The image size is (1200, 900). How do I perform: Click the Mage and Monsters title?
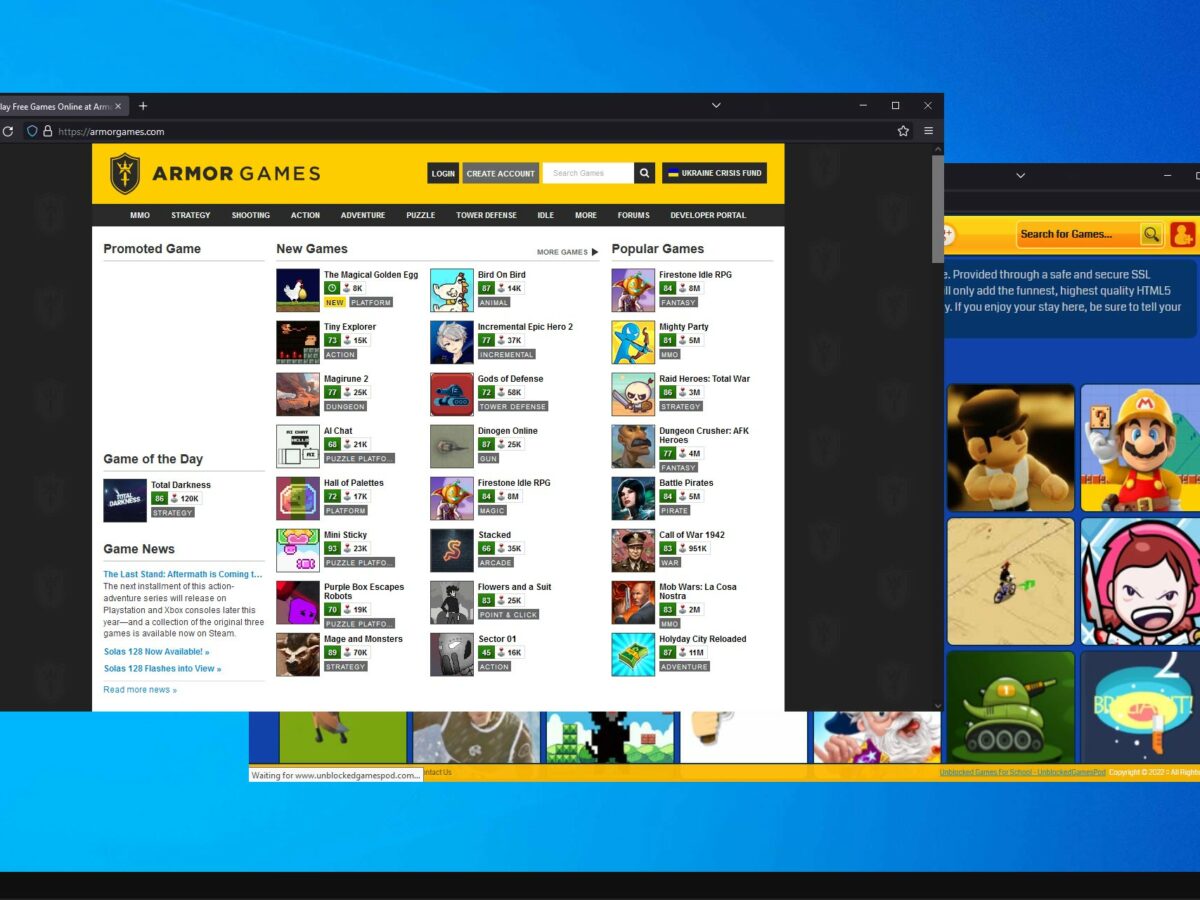363,639
